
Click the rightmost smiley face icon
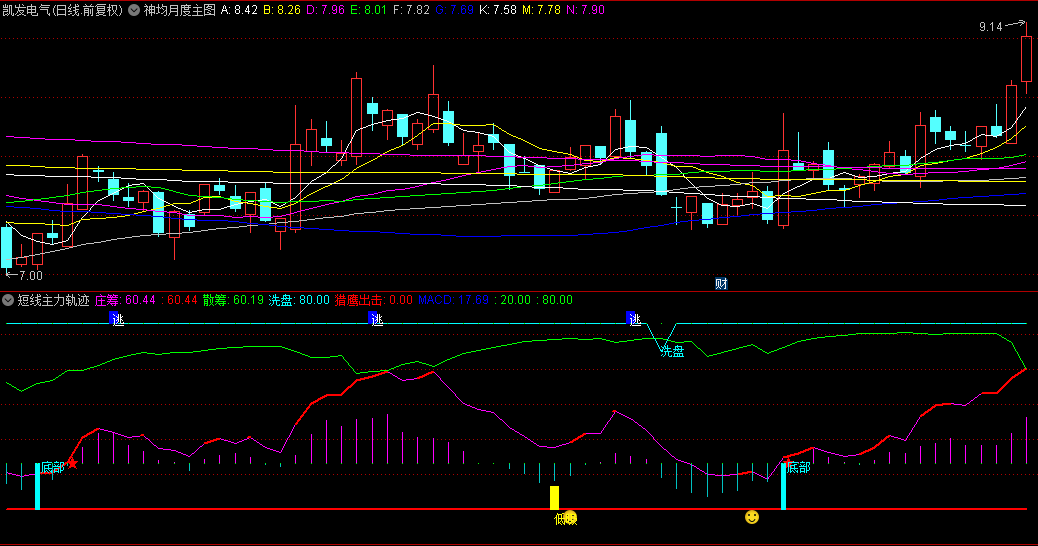click(752, 517)
